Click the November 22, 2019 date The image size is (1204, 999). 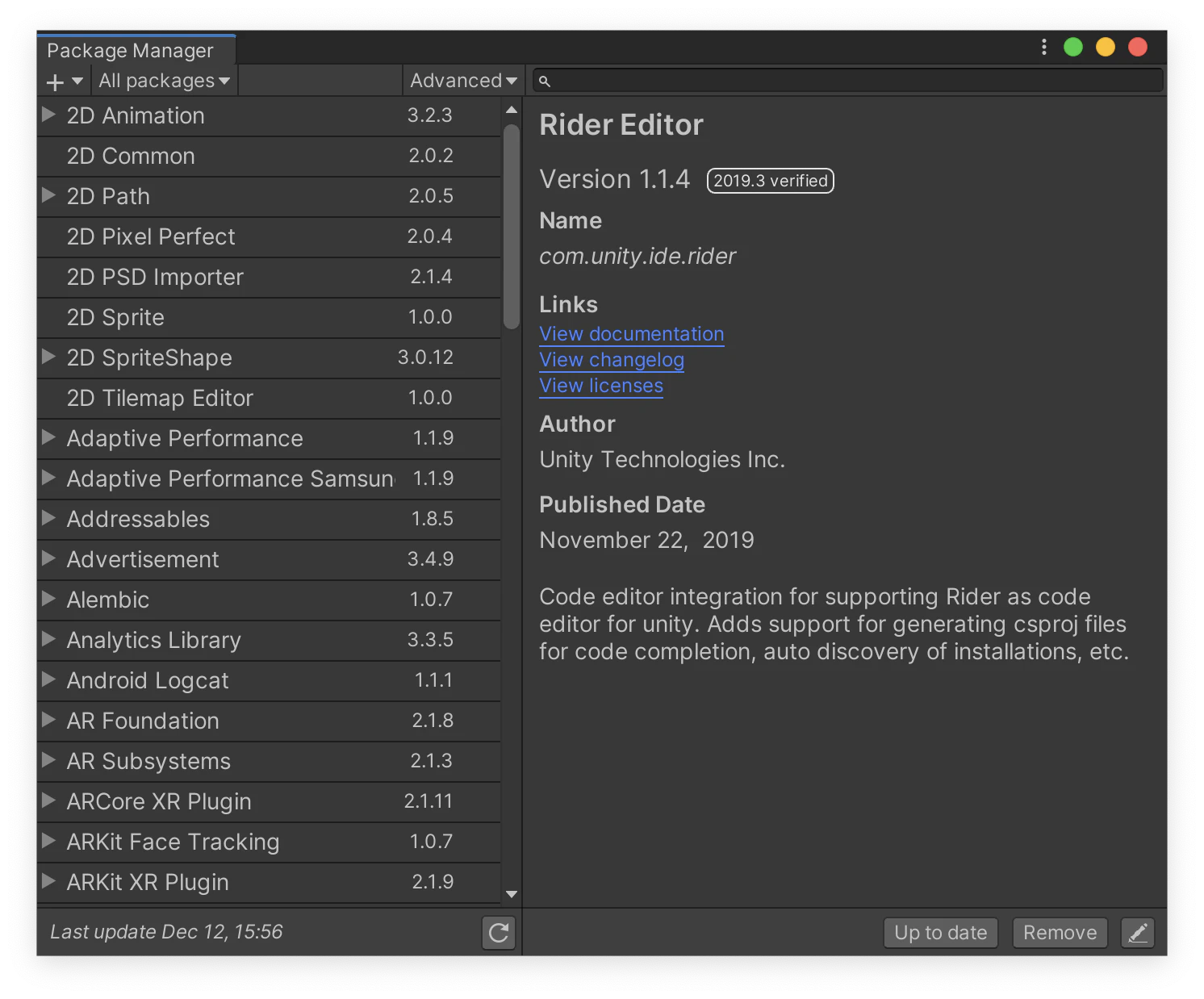[x=646, y=540]
